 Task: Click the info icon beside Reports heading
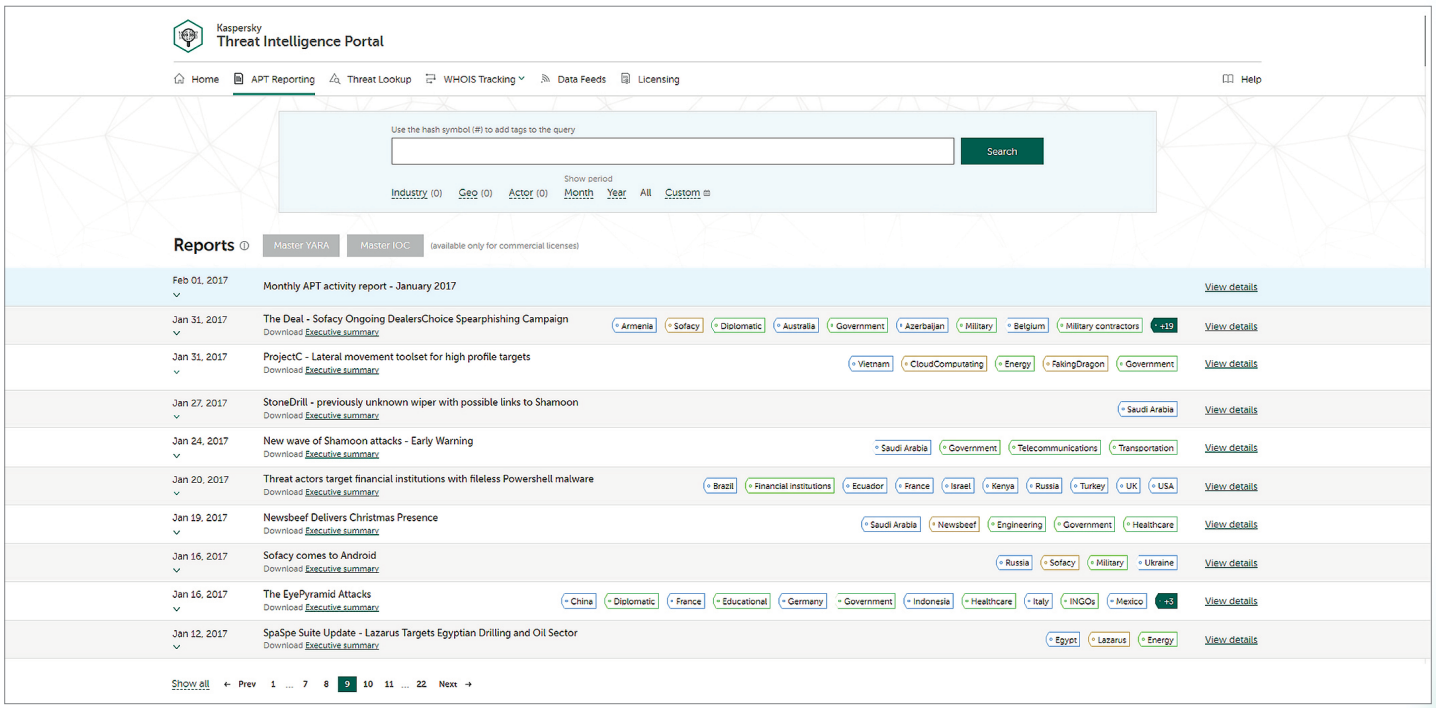pyautogui.click(x=244, y=245)
